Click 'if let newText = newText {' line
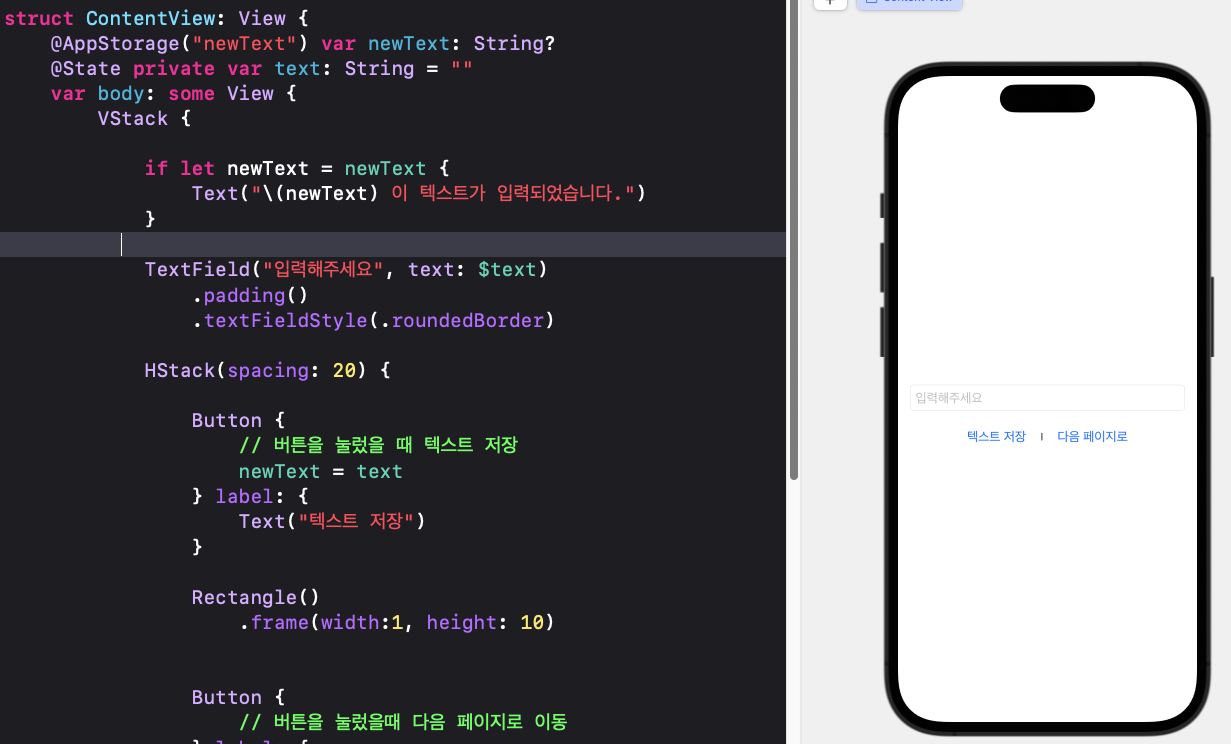Image resolution: width=1231 pixels, height=744 pixels. pos(297,168)
